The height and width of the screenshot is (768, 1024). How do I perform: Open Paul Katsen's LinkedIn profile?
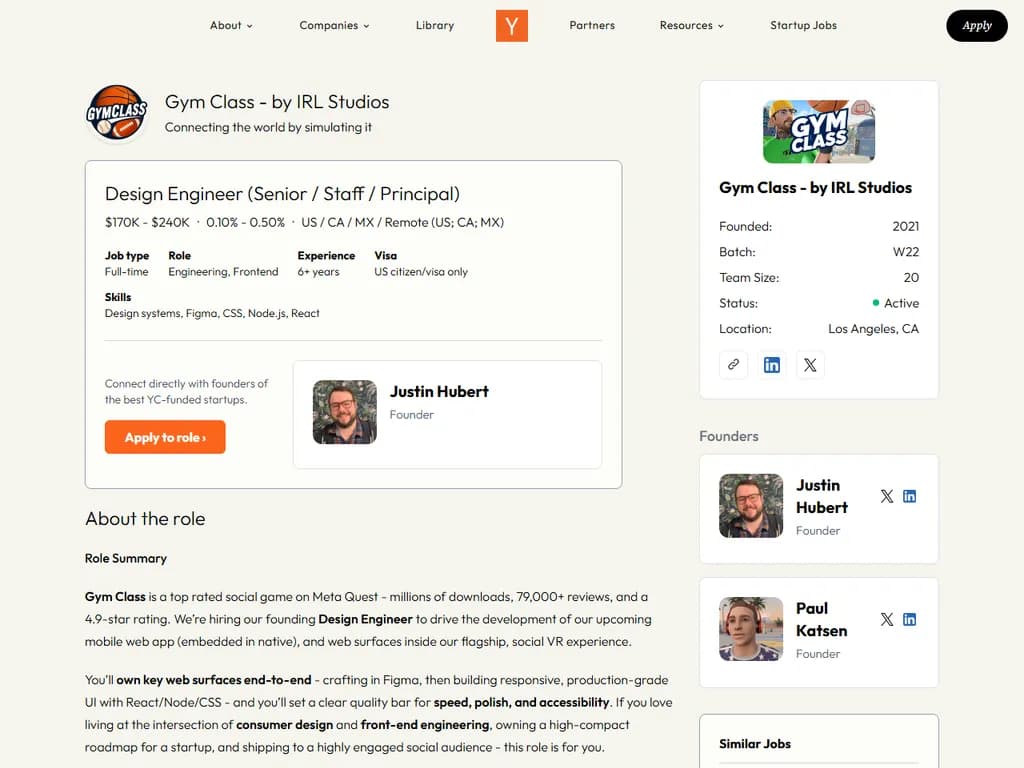910,619
